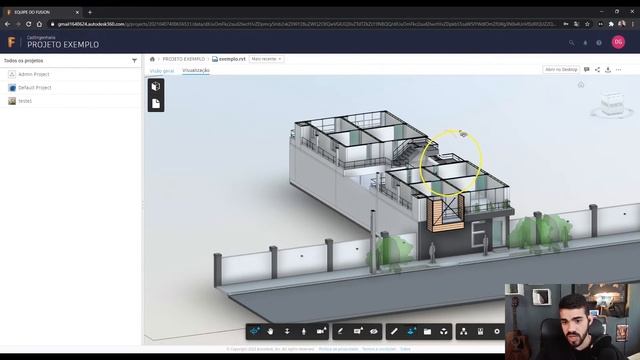
Task: Click the browser forward arrow
Action: (18, 24)
